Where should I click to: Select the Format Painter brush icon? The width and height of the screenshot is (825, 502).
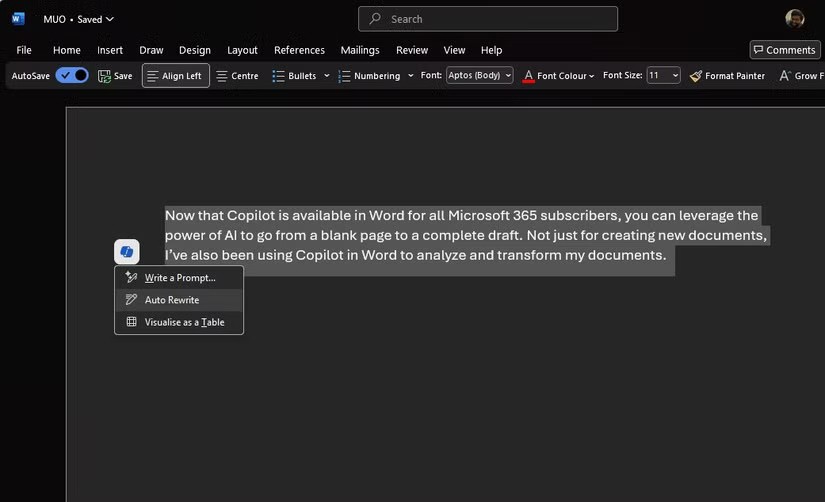click(x=696, y=76)
